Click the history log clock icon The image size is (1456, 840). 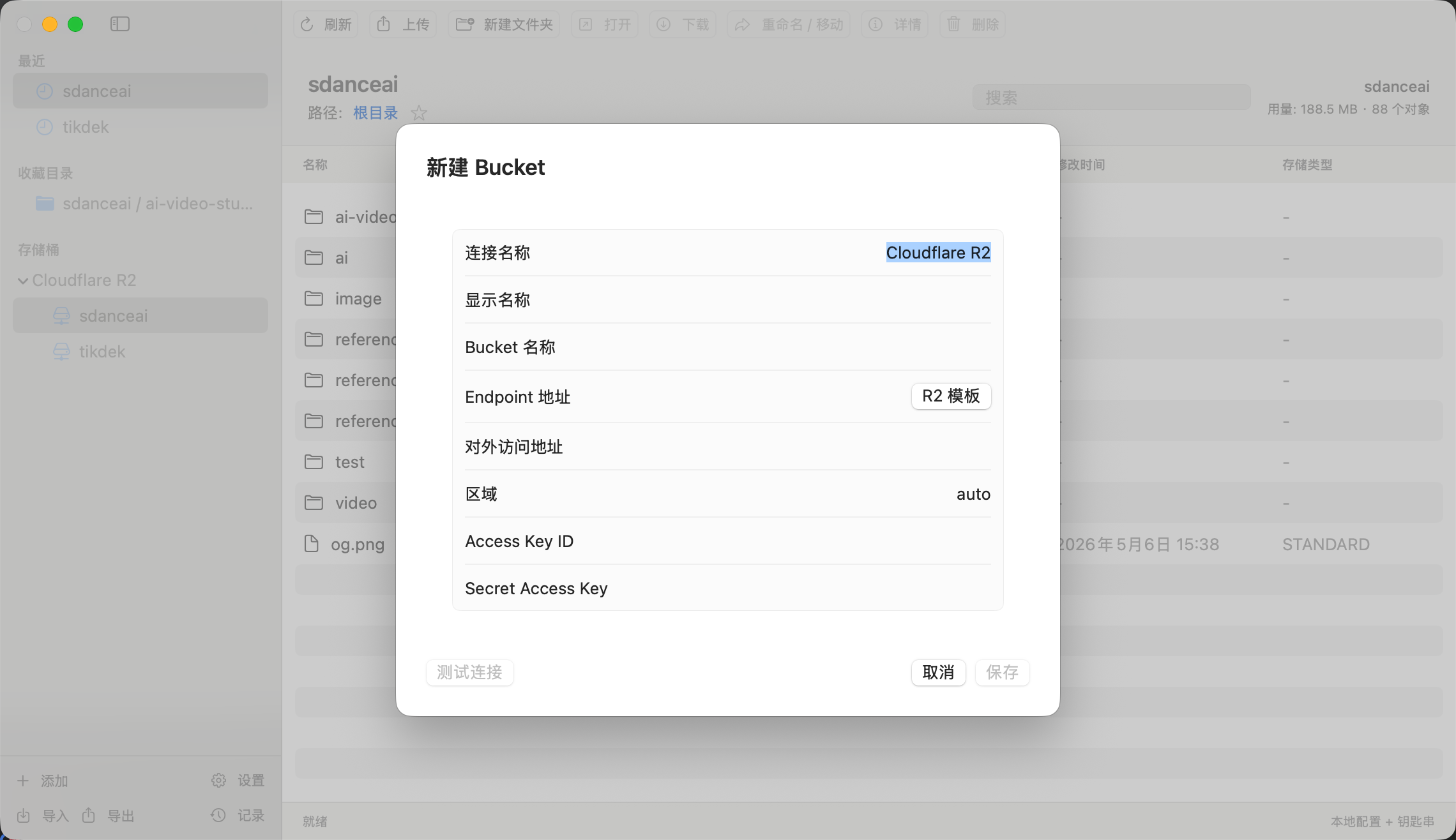coord(218,816)
